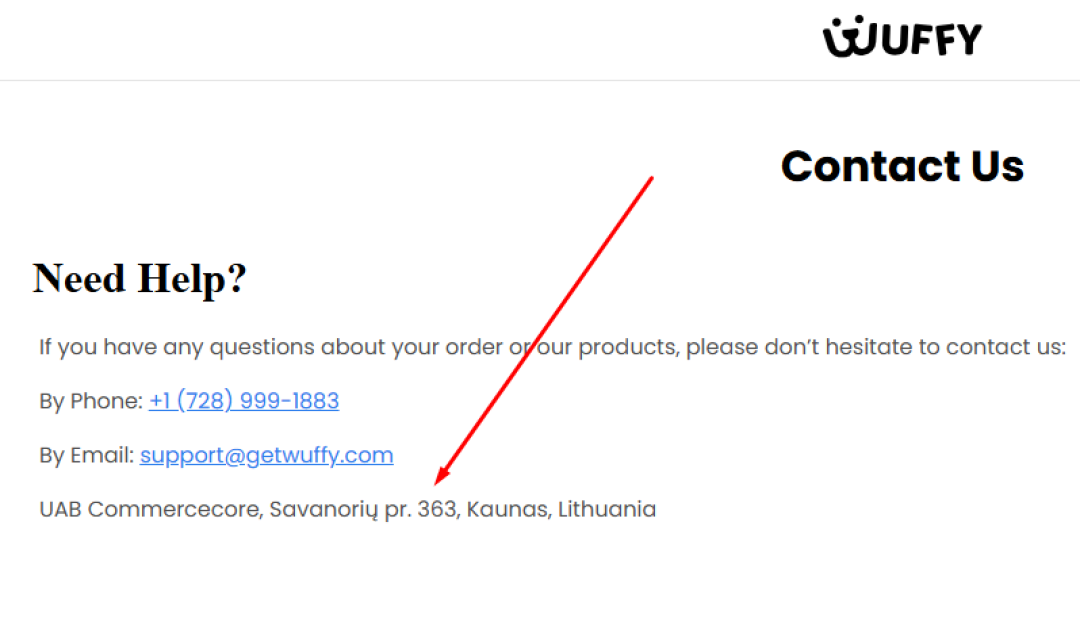Click the Savanorių pr. street name
The height and width of the screenshot is (618, 1080).
[x=340, y=509]
